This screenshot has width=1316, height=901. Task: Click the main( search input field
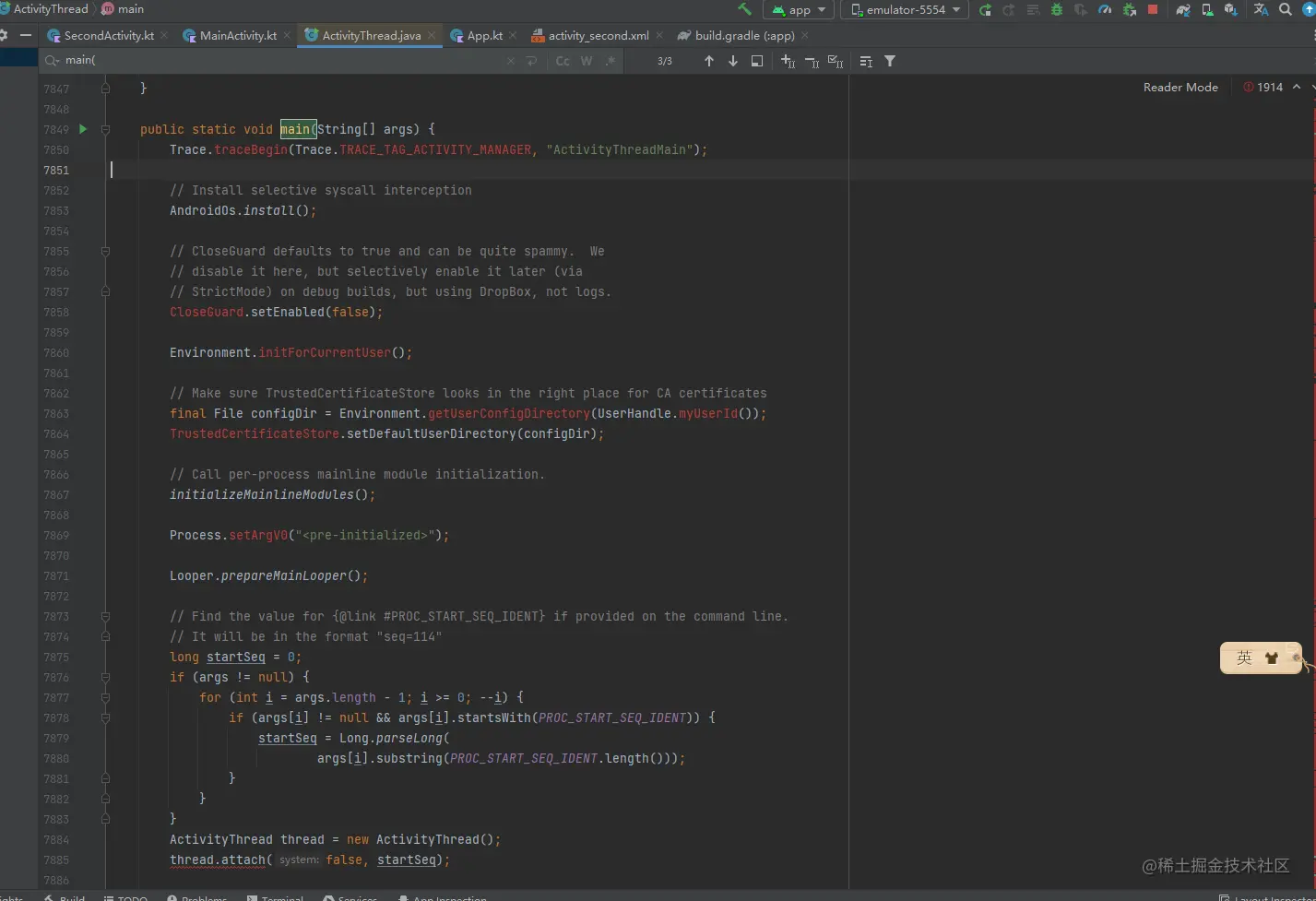277,60
